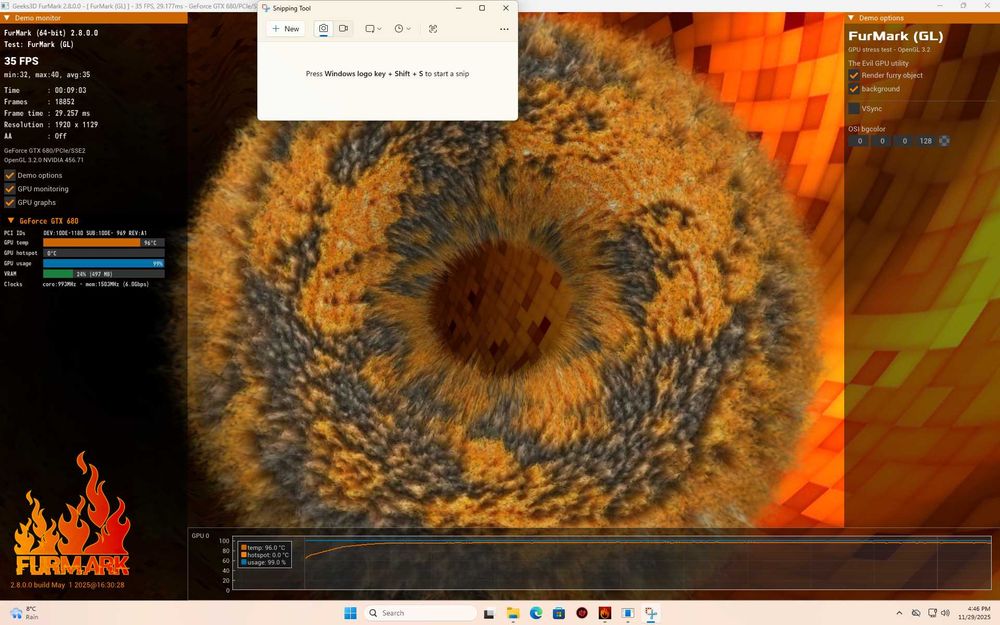
Task: Click the OpenGL 3.2.0 NVIDIA 456.71 line
Action: [x=44, y=160]
